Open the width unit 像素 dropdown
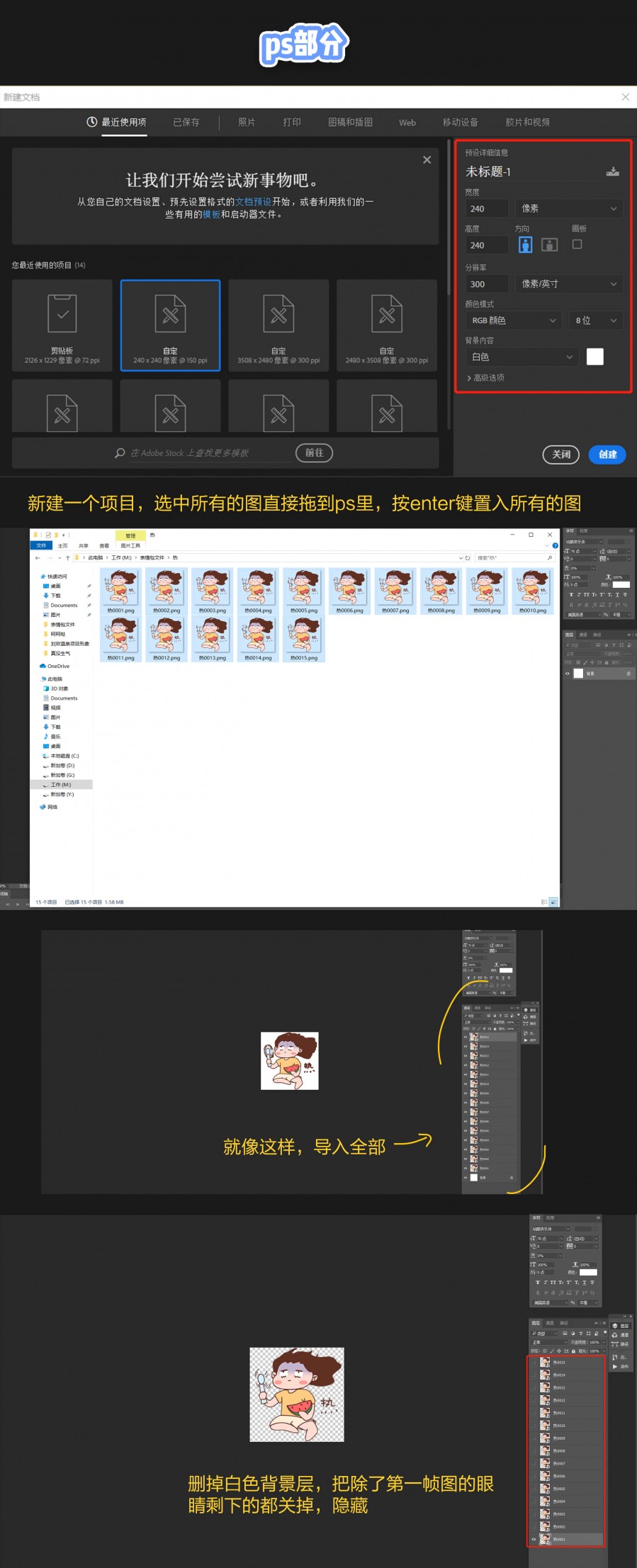 point(569,208)
